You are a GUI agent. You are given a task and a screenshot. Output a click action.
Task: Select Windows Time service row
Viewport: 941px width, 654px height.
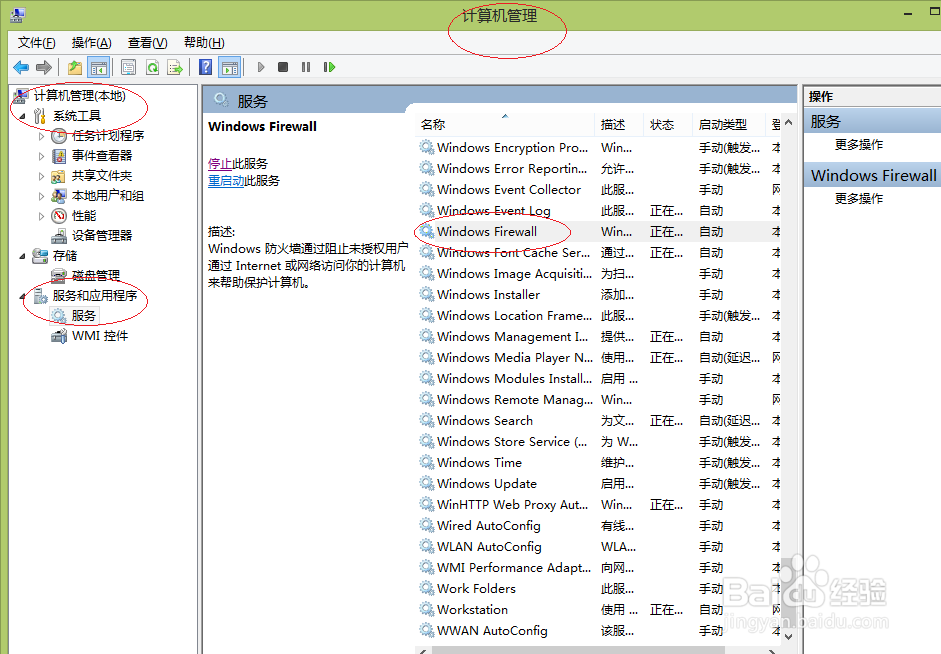[x=598, y=463]
